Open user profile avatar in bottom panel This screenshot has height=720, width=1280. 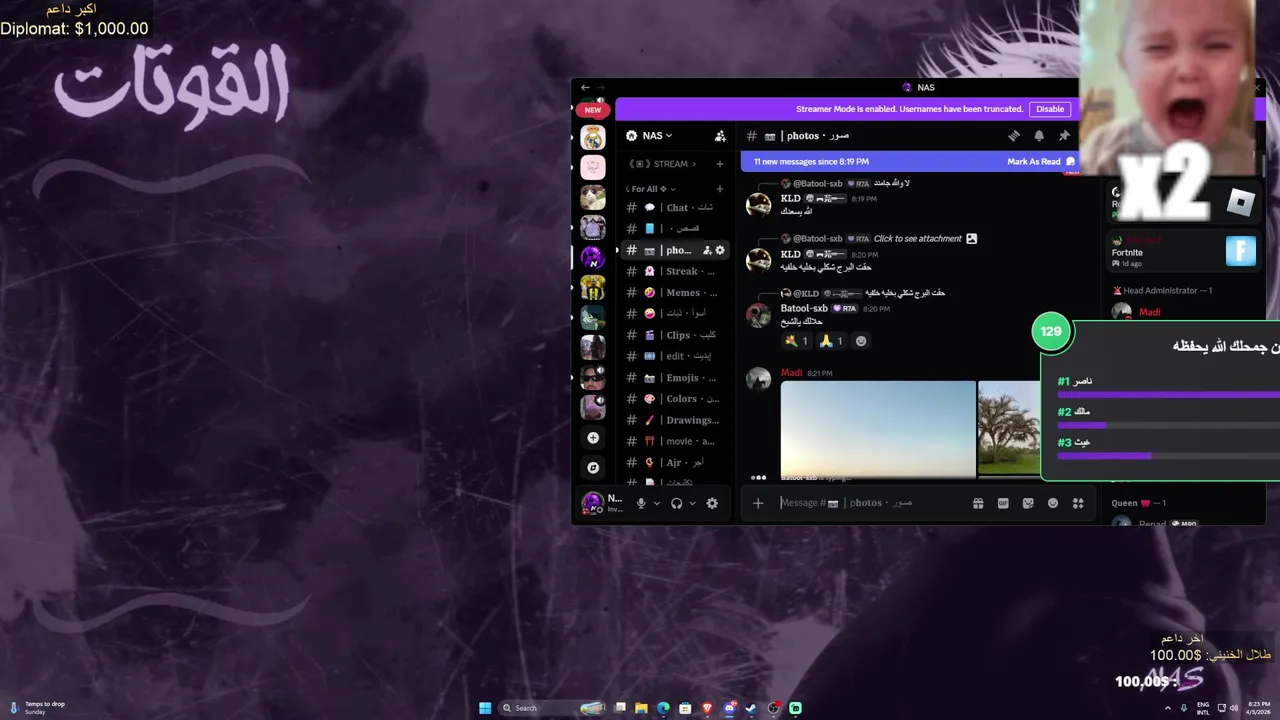[x=592, y=502]
